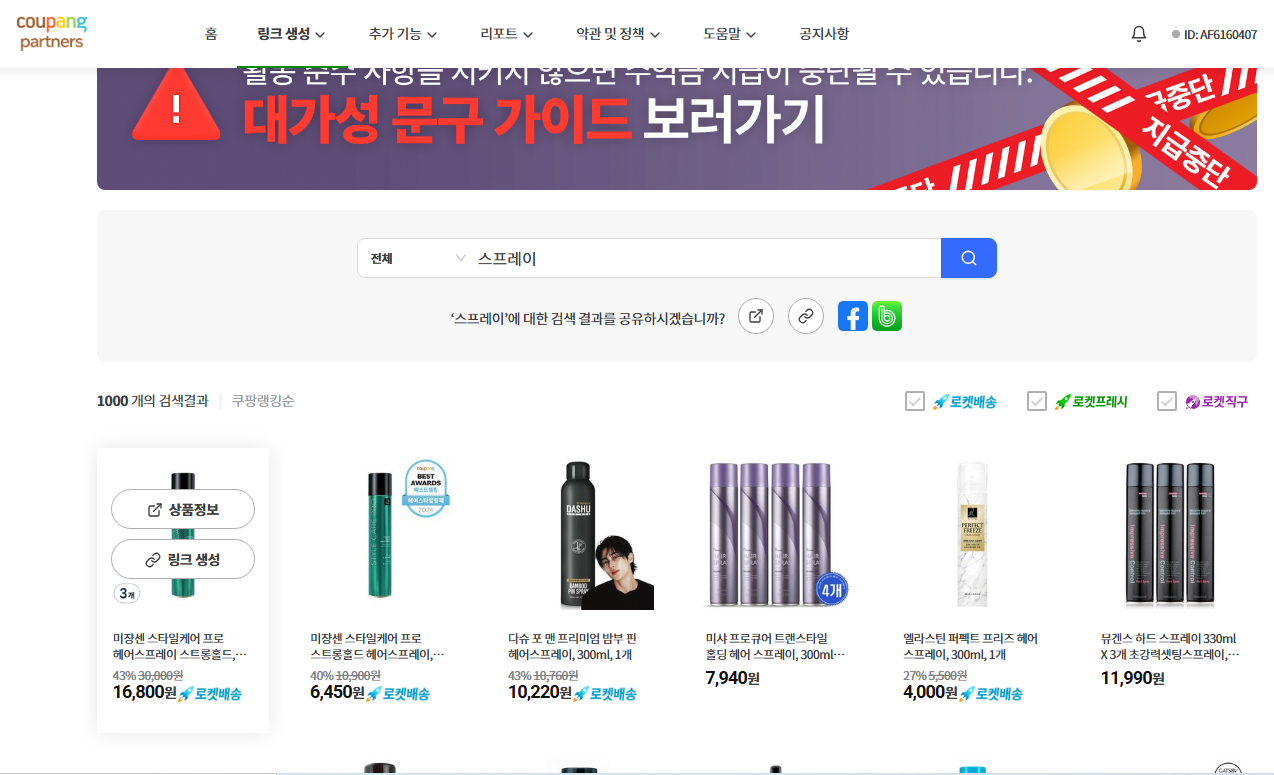
Task: Open the 대가성 문구 가이드 보러가기 banner
Action: 677,128
